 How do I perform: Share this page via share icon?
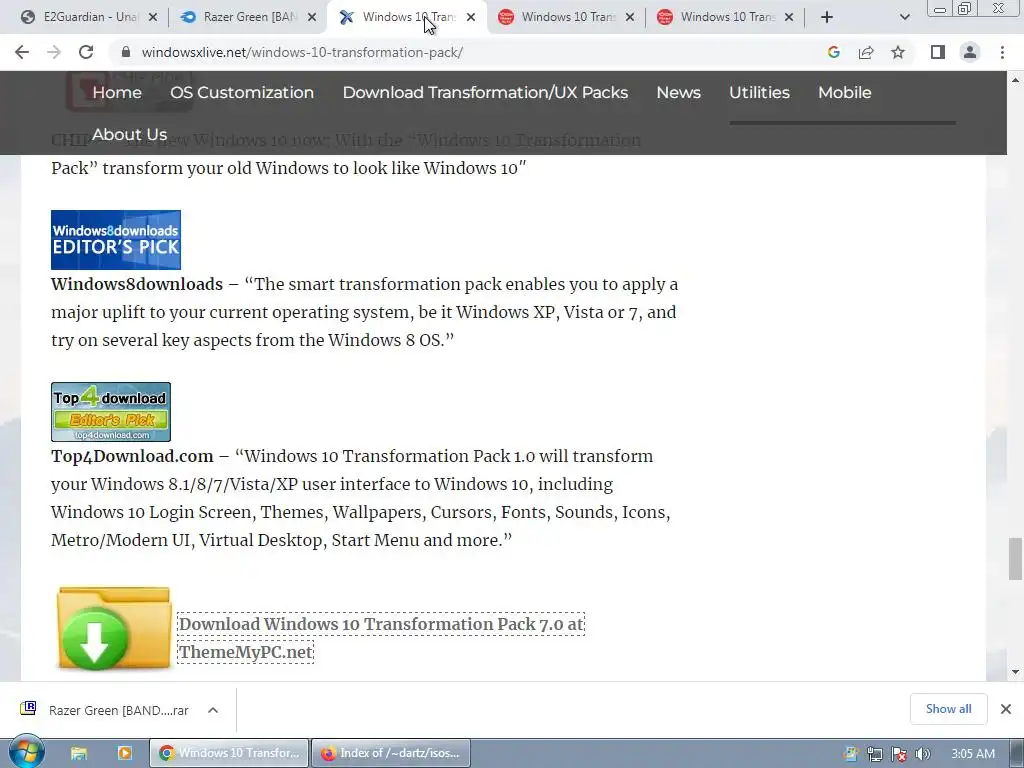(x=866, y=52)
